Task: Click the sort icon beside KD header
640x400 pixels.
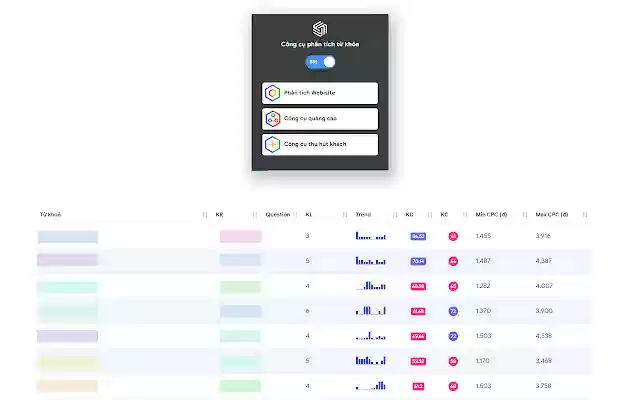Action: tap(430, 215)
